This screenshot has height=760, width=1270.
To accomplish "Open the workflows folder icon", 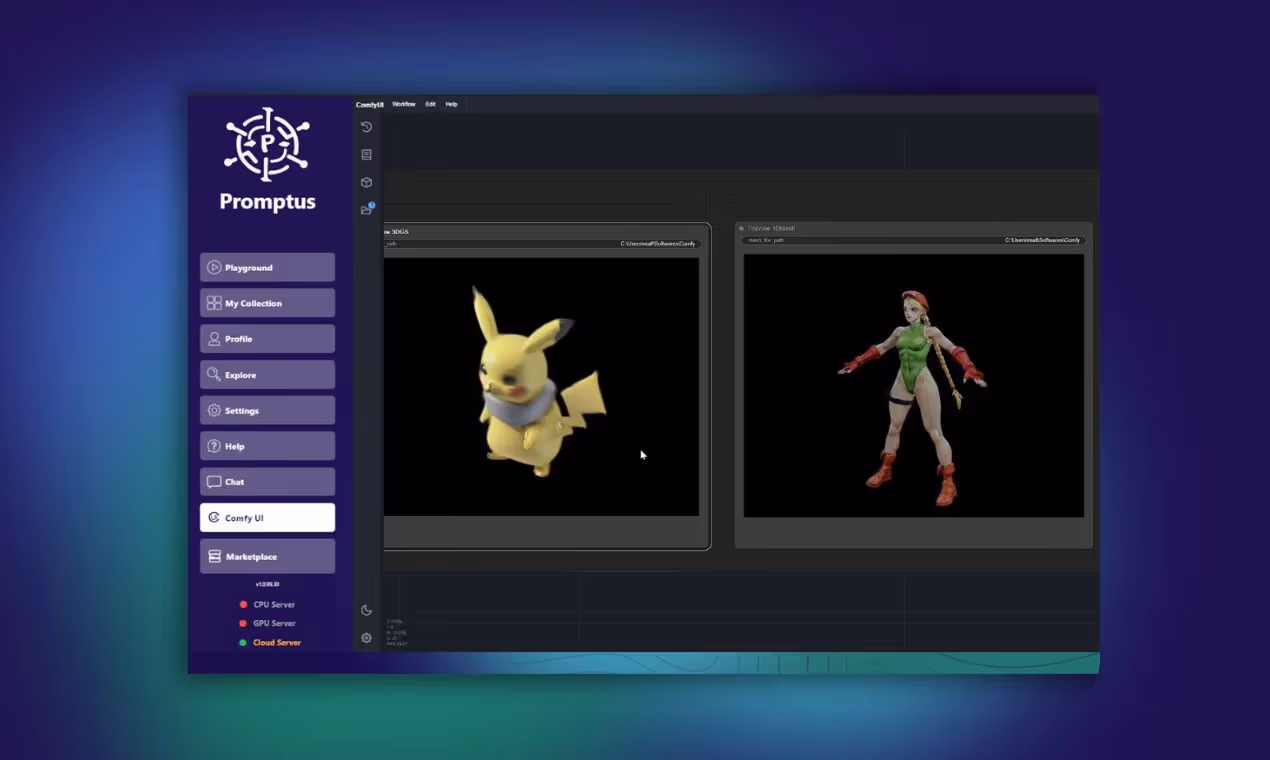I will 367,209.
